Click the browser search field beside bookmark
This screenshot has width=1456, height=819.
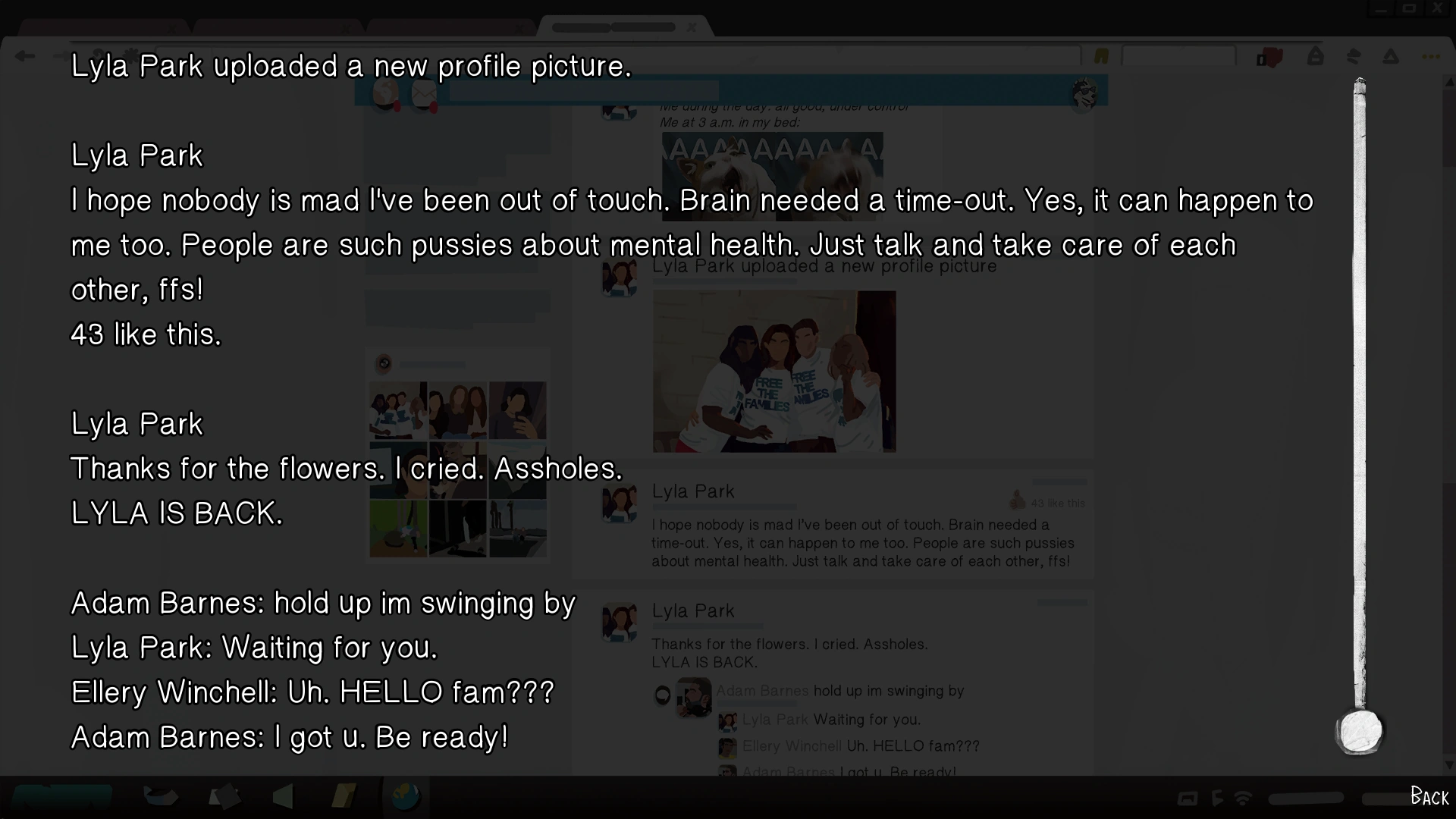pyautogui.click(x=1178, y=56)
